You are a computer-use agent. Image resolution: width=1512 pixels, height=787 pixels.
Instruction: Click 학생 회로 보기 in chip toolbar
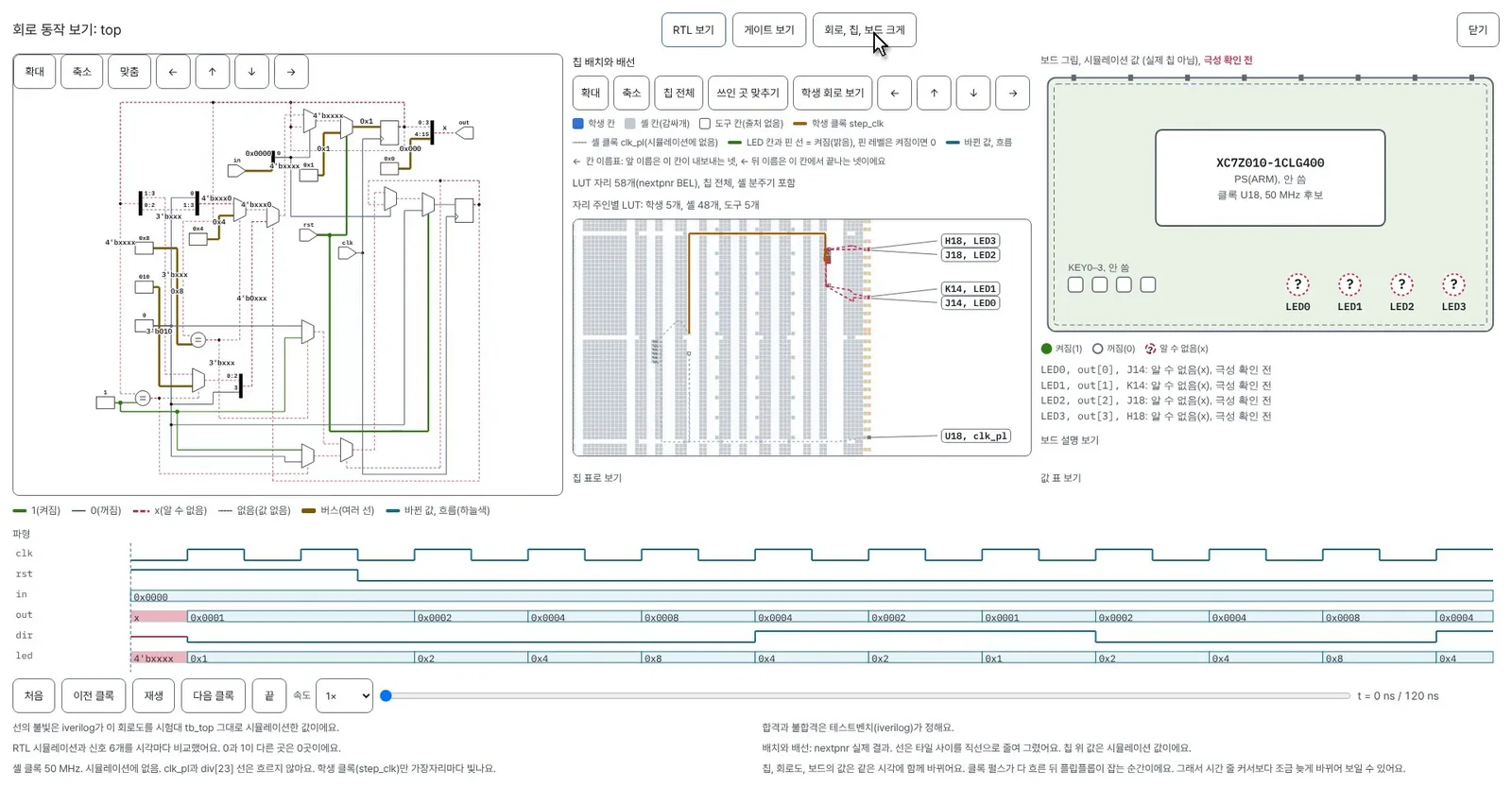[x=833, y=93]
